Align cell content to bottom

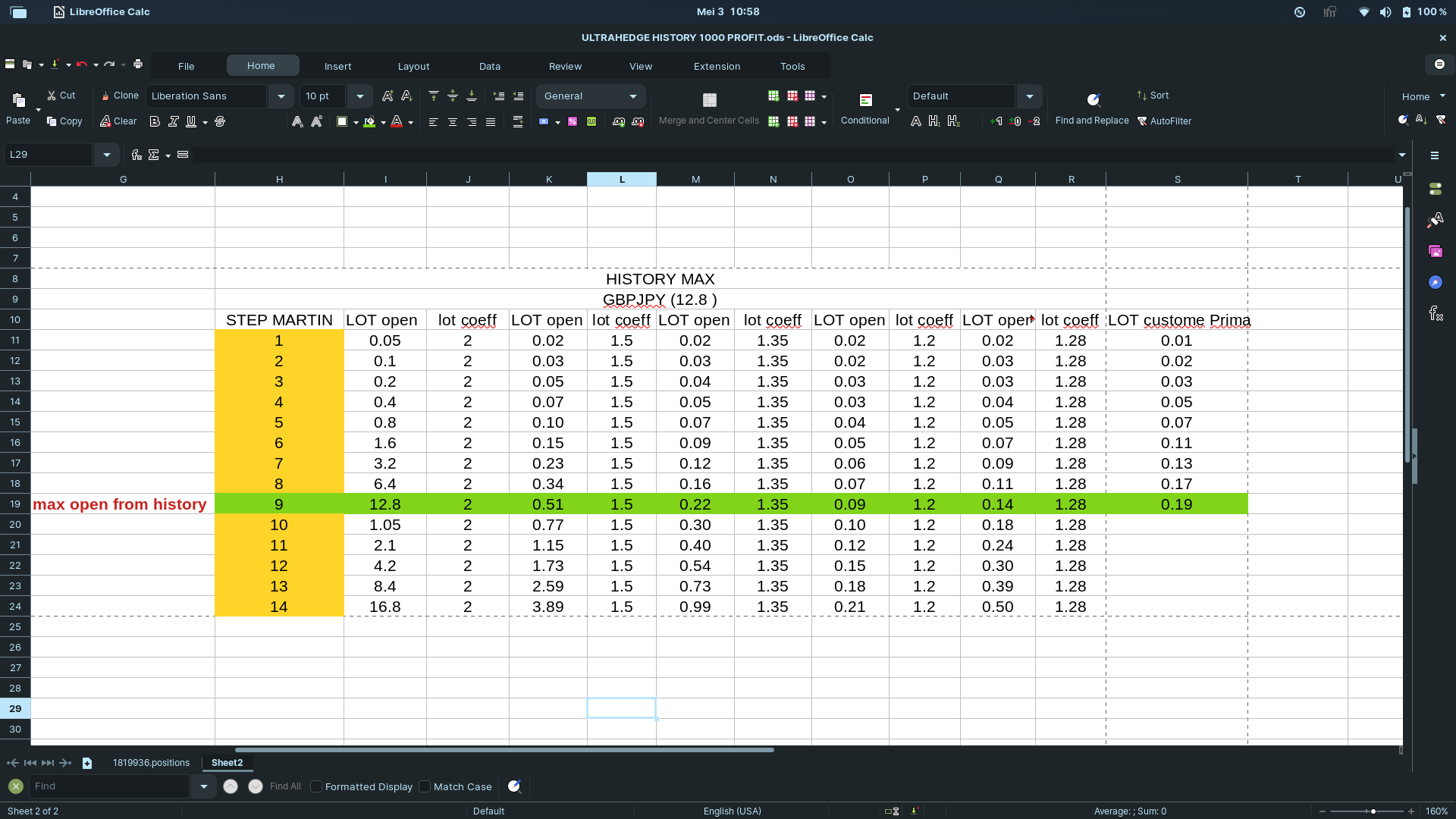click(472, 96)
